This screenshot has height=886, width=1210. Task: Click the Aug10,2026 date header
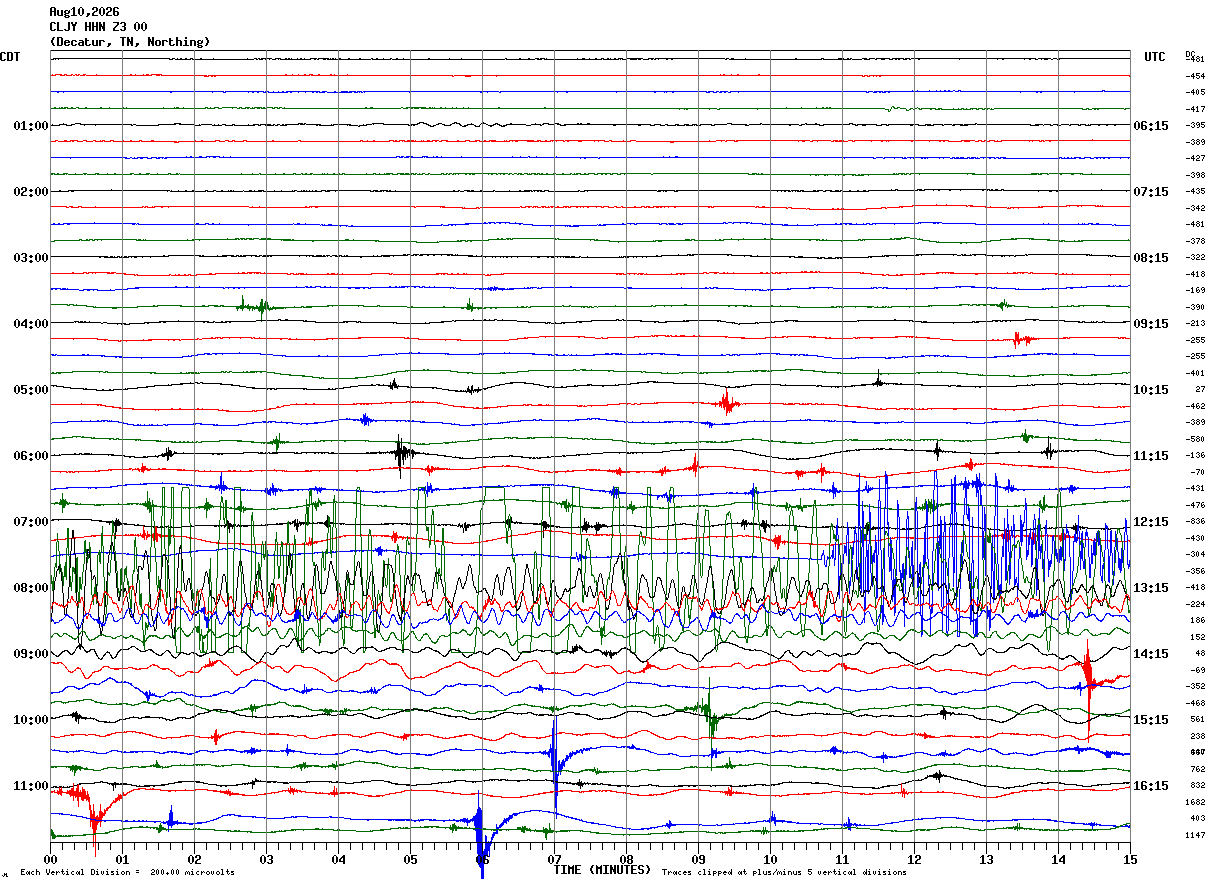pyautogui.click(x=84, y=12)
